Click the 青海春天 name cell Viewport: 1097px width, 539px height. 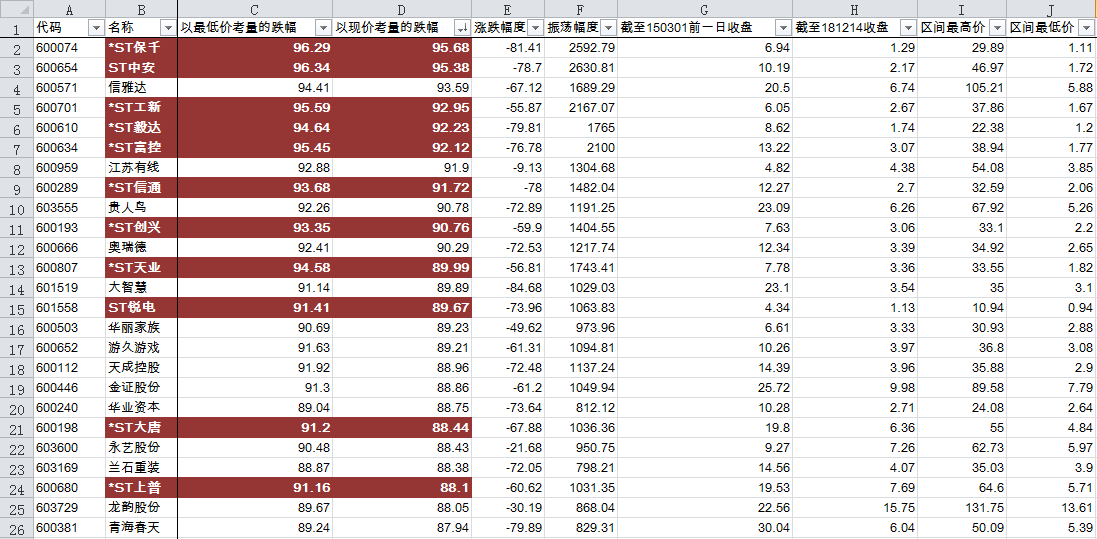(x=141, y=527)
